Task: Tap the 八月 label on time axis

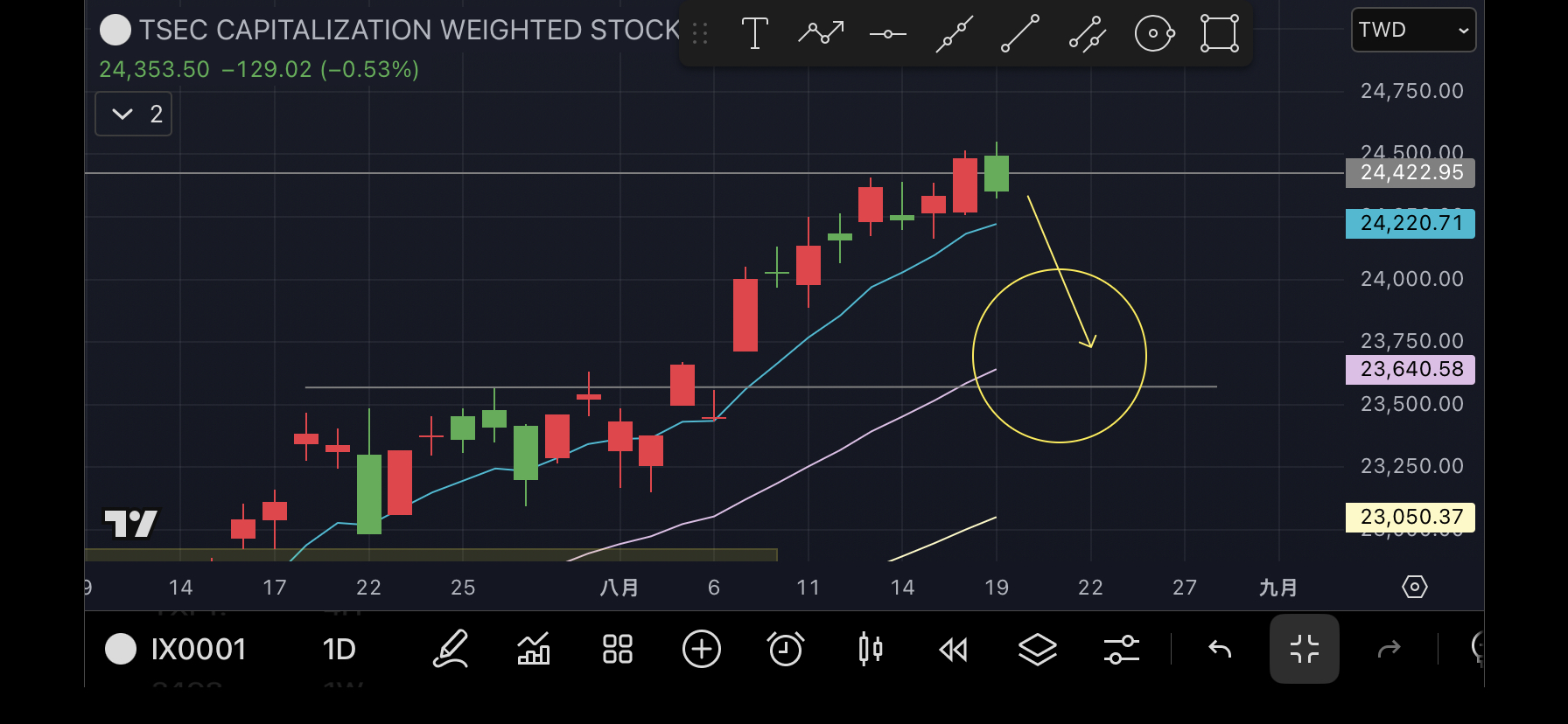Action: coord(619,588)
